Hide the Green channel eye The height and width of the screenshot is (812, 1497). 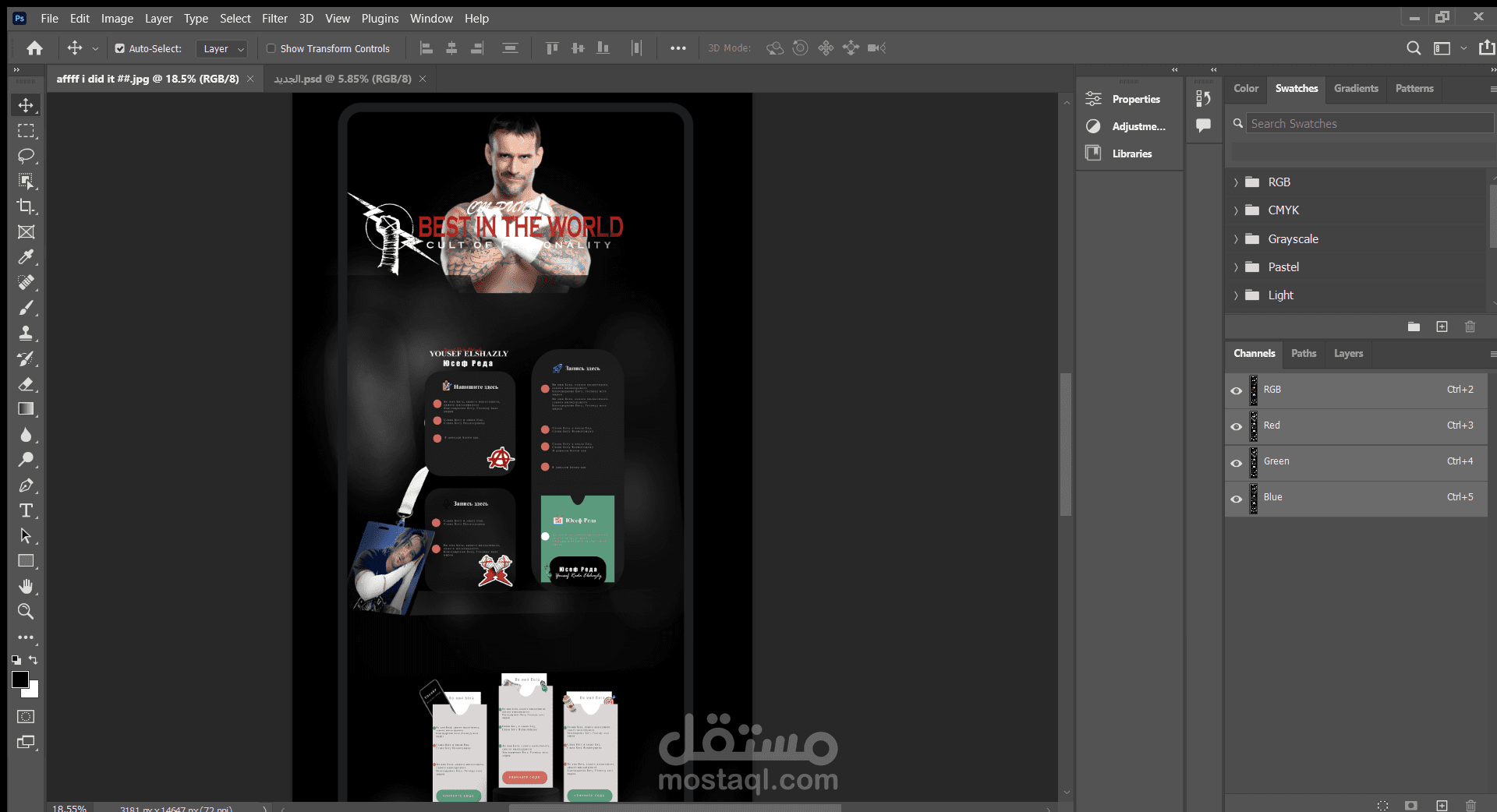(1236, 463)
